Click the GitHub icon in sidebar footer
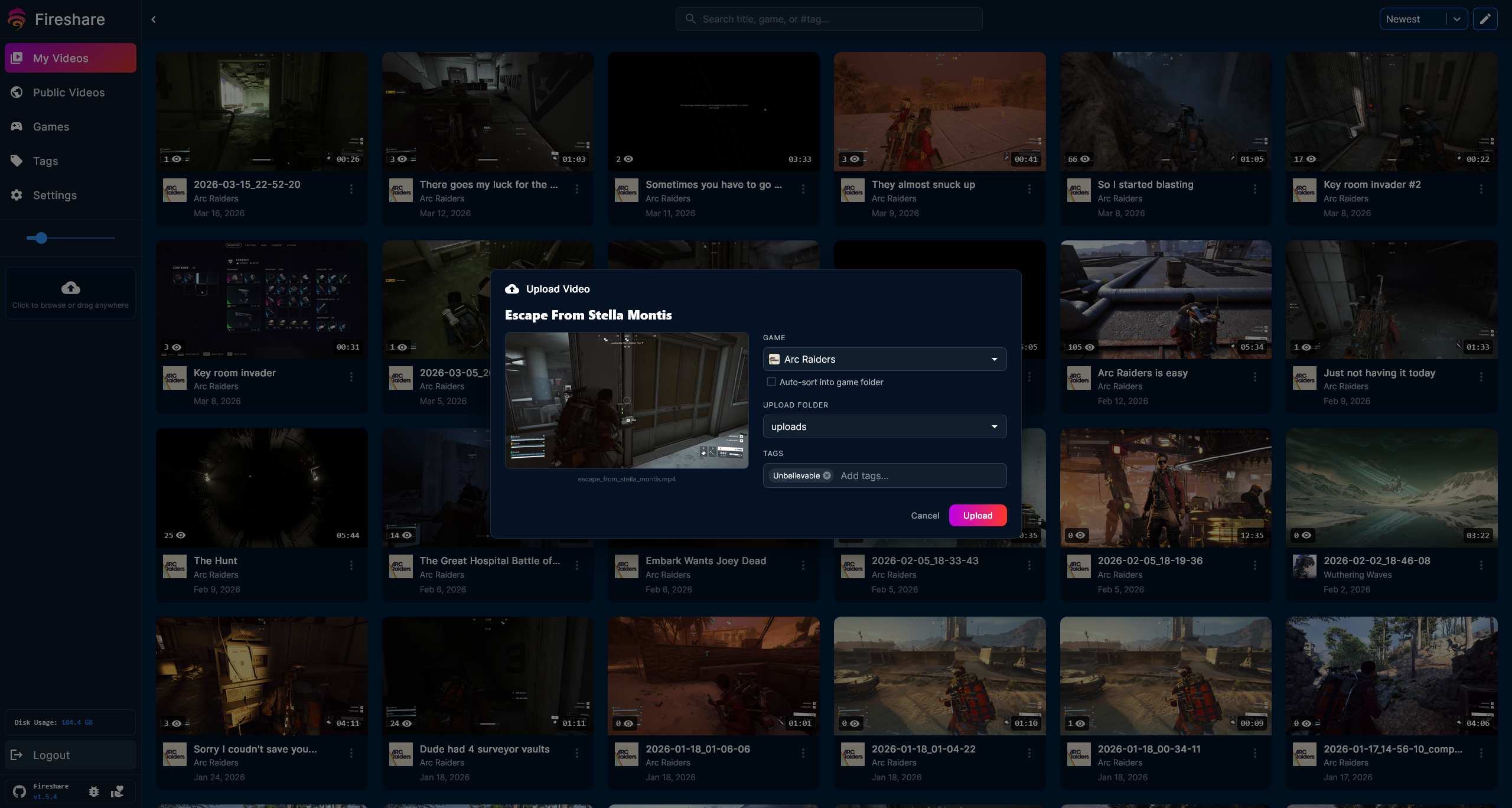This screenshot has width=1512, height=808. click(x=19, y=791)
